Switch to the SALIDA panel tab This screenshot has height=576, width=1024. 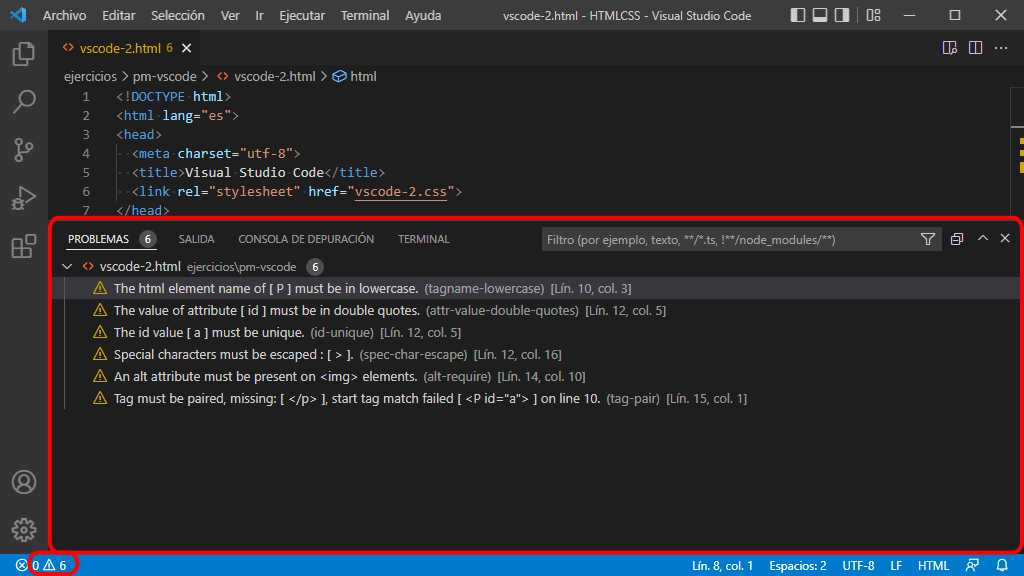196,239
